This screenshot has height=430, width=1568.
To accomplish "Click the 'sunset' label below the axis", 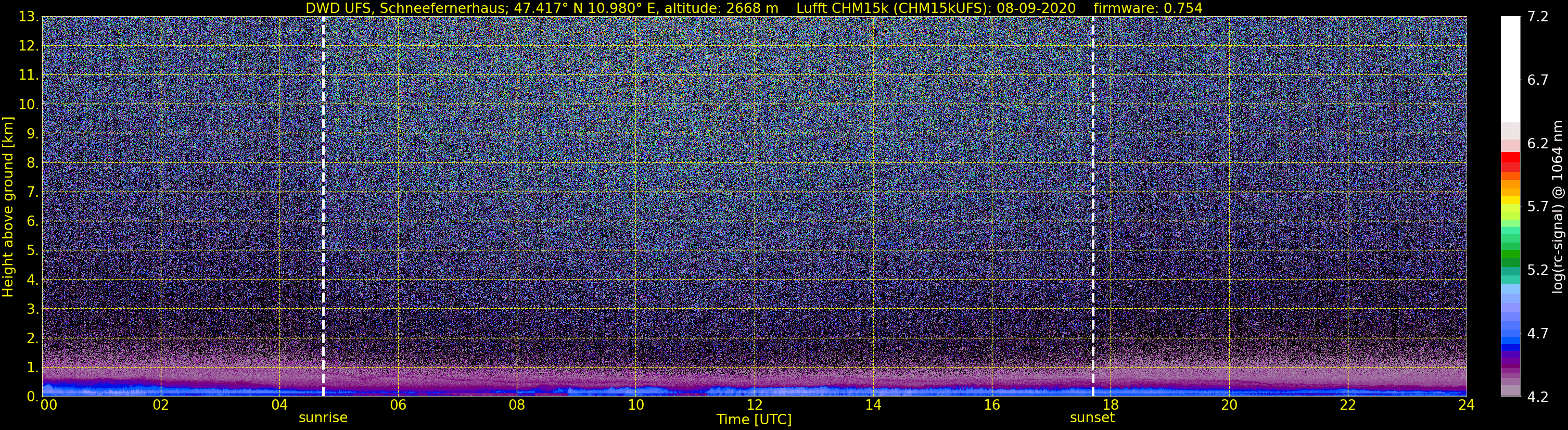I will [x=1093, y=418].
